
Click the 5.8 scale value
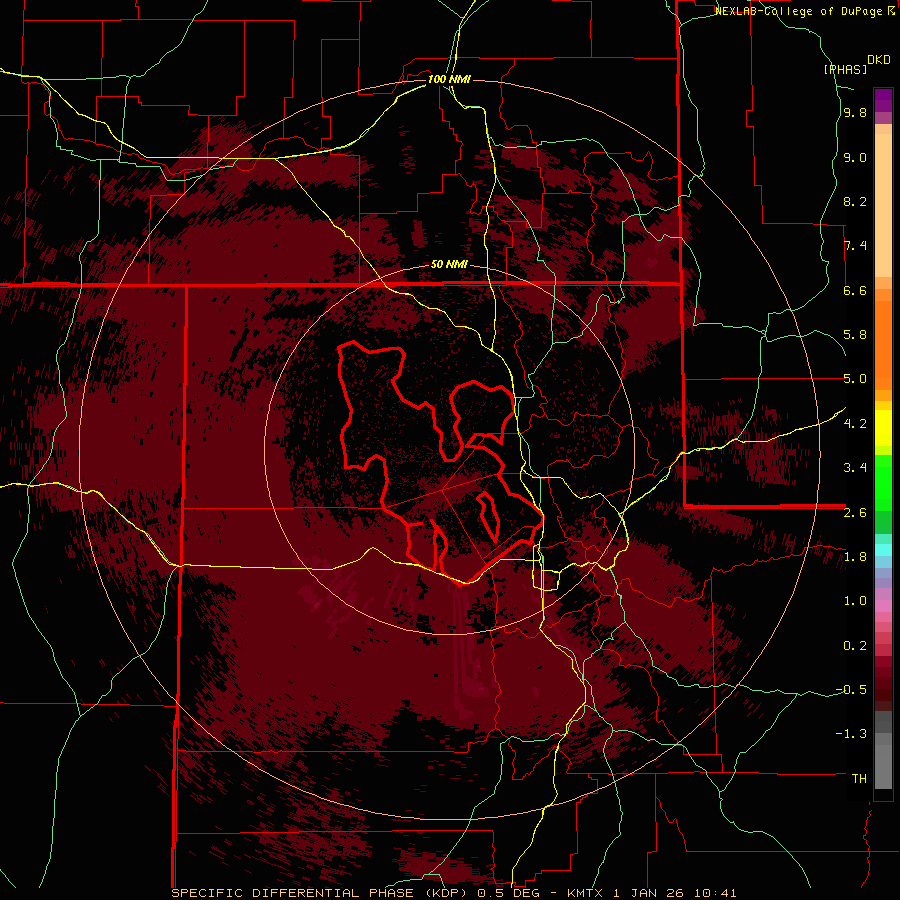(855, 335)
